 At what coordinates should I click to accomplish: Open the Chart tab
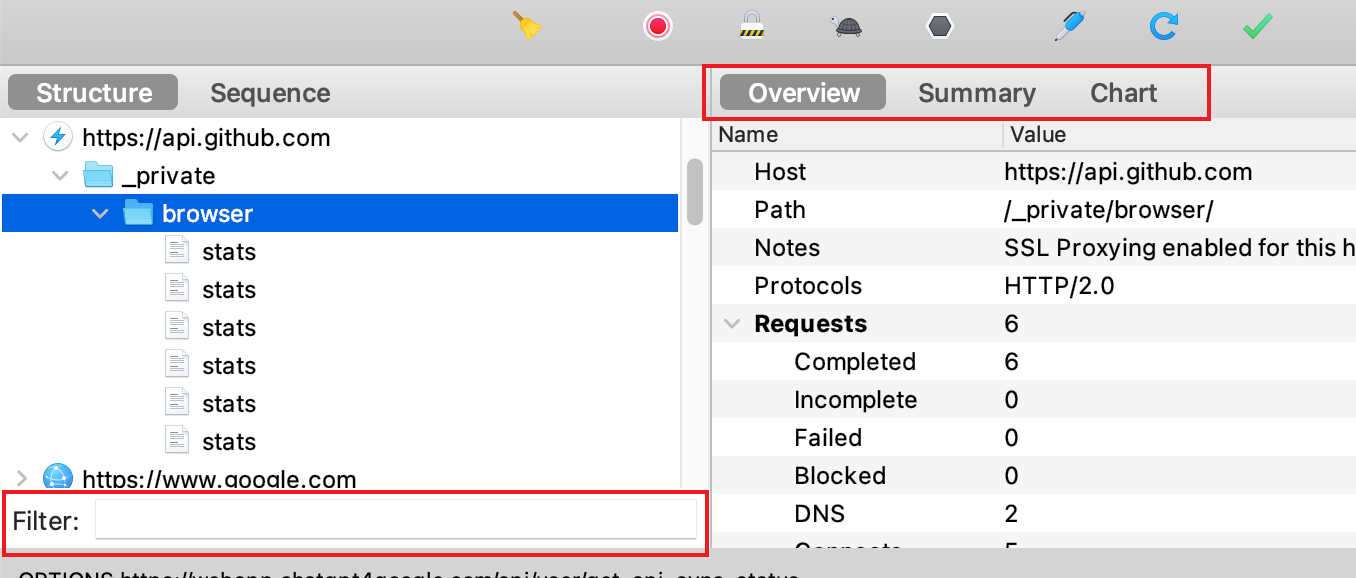pyautogui.click(x=1123, y=93)
